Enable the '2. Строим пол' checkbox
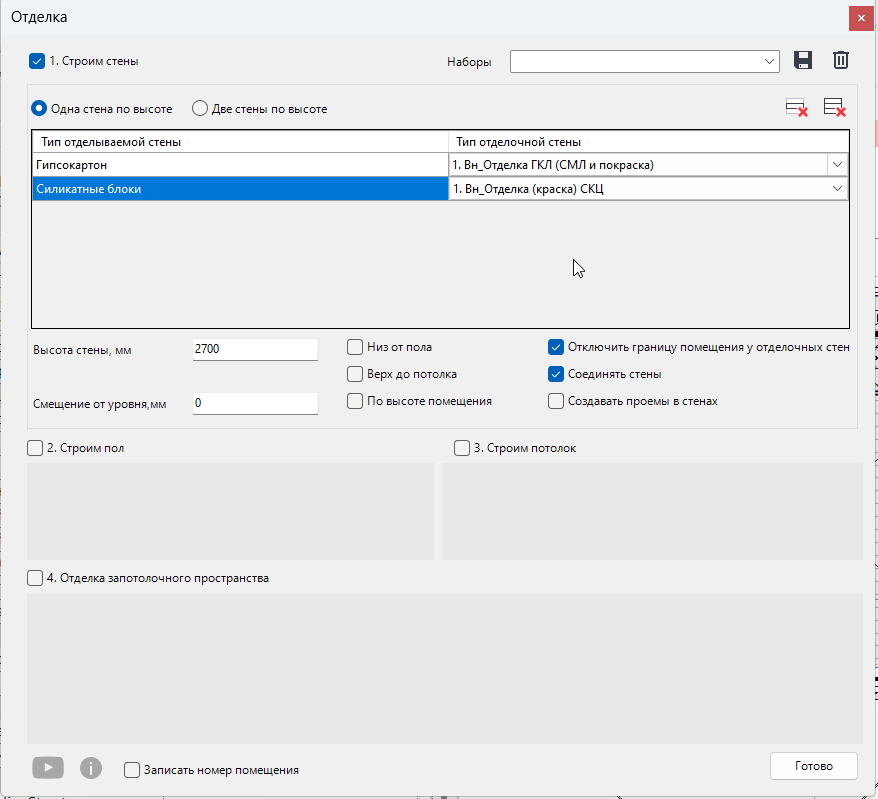The image size is (878, 799). click(x=35, y=448)
